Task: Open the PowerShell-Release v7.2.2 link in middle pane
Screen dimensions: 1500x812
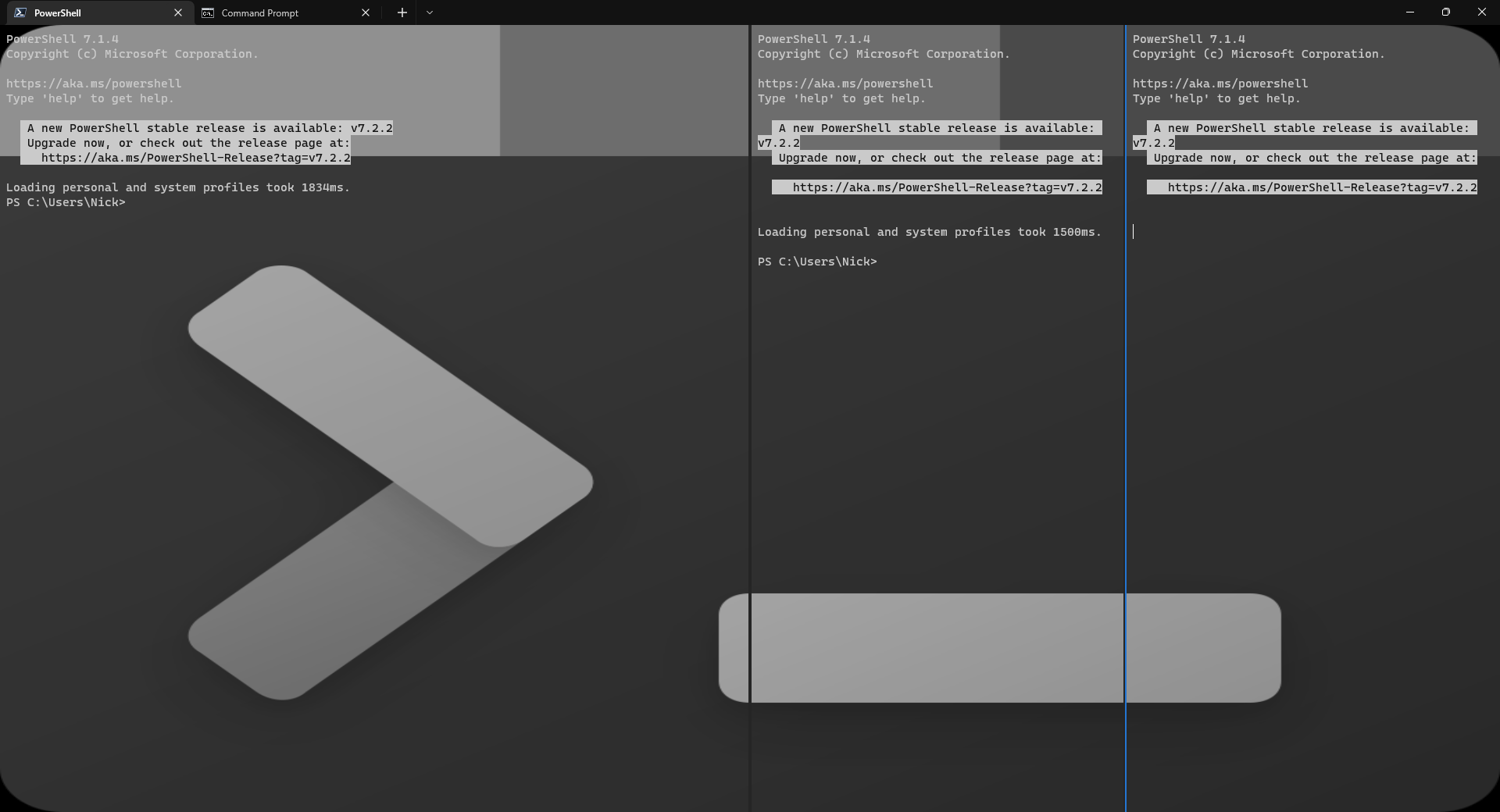Action: pyautogui.click(x=948, y=187)
